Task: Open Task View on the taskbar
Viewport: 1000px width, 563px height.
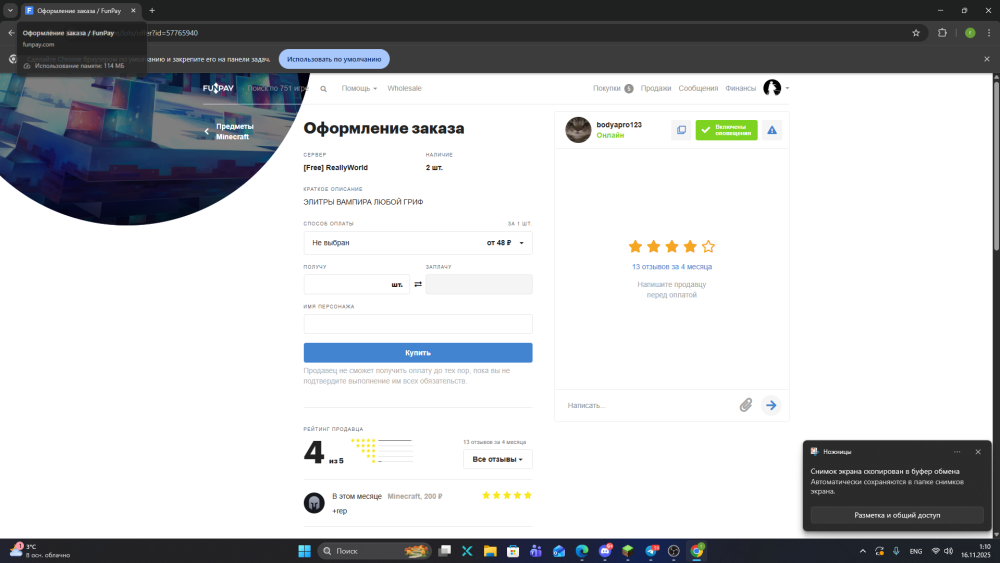Action: pos(445,551)
